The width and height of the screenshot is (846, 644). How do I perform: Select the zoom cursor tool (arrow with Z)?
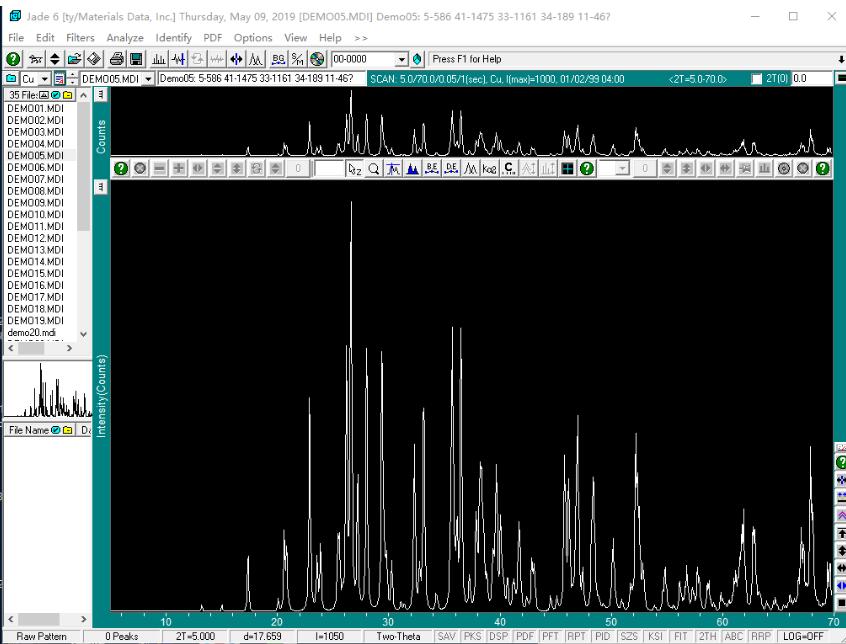pyautogui.click(x=354, y=169)
